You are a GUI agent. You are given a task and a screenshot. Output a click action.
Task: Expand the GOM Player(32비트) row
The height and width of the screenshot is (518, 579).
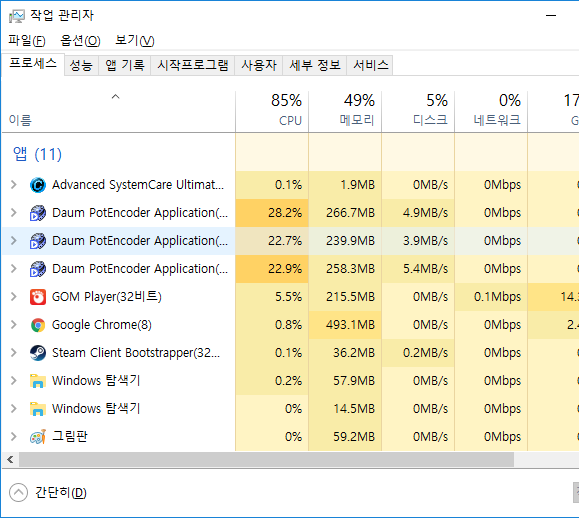coord(14,297)
